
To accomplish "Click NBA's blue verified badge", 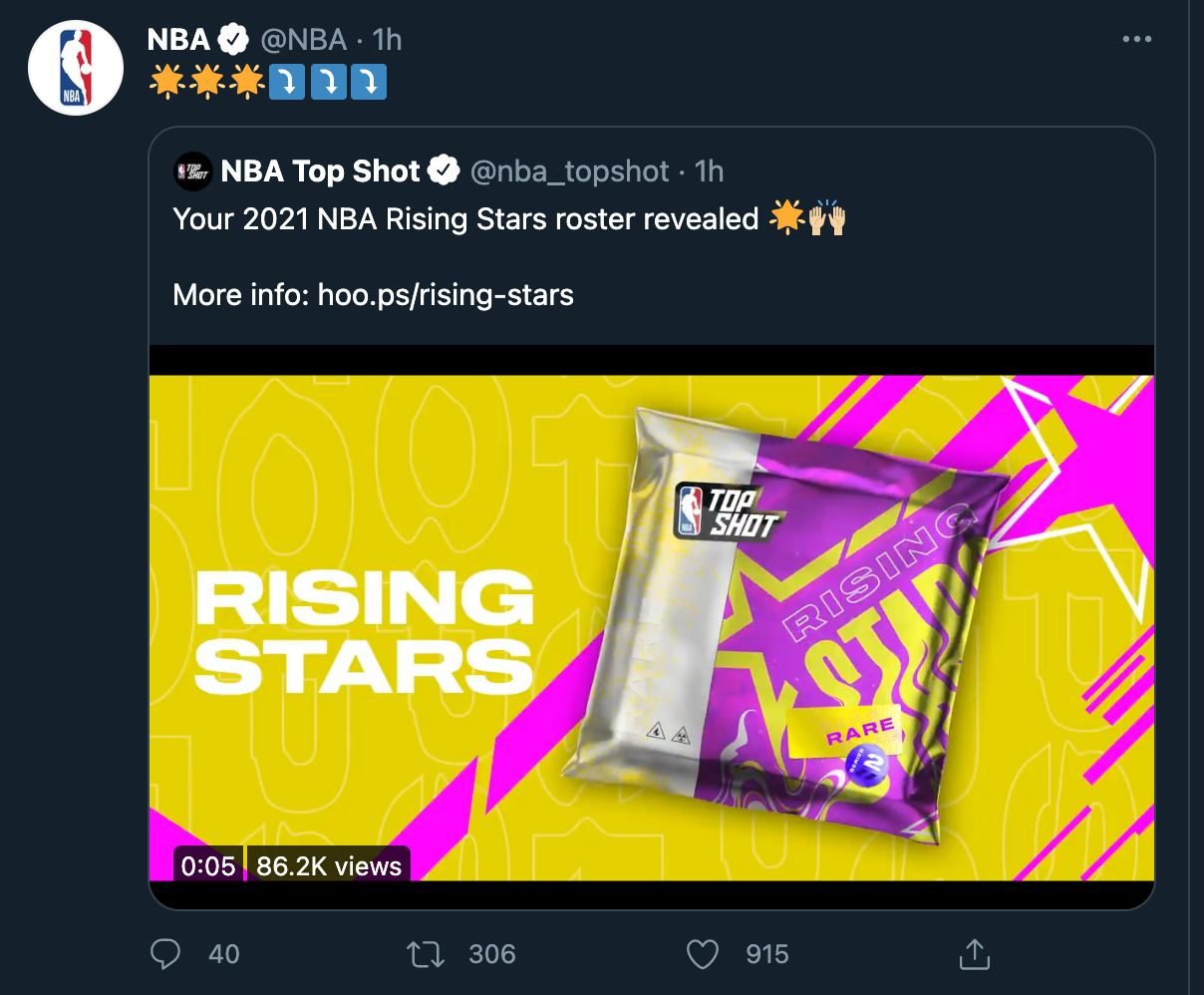I will (233, 40).
